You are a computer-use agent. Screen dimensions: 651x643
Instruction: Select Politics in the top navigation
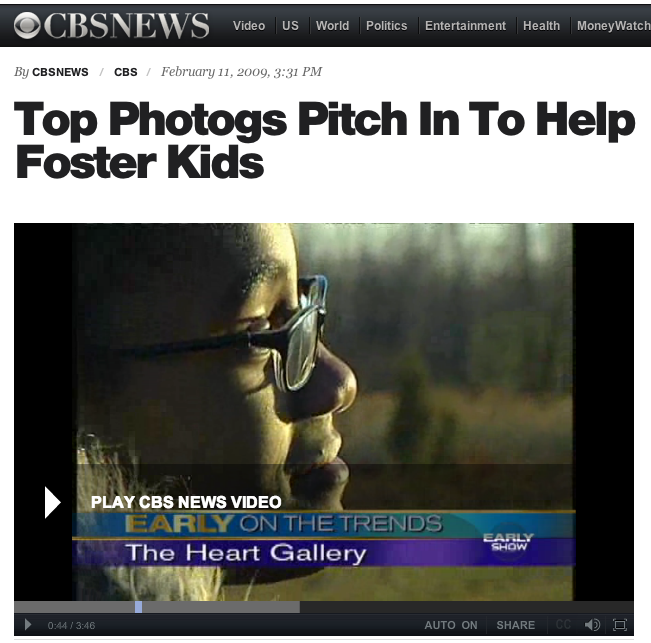click(387, 26)
